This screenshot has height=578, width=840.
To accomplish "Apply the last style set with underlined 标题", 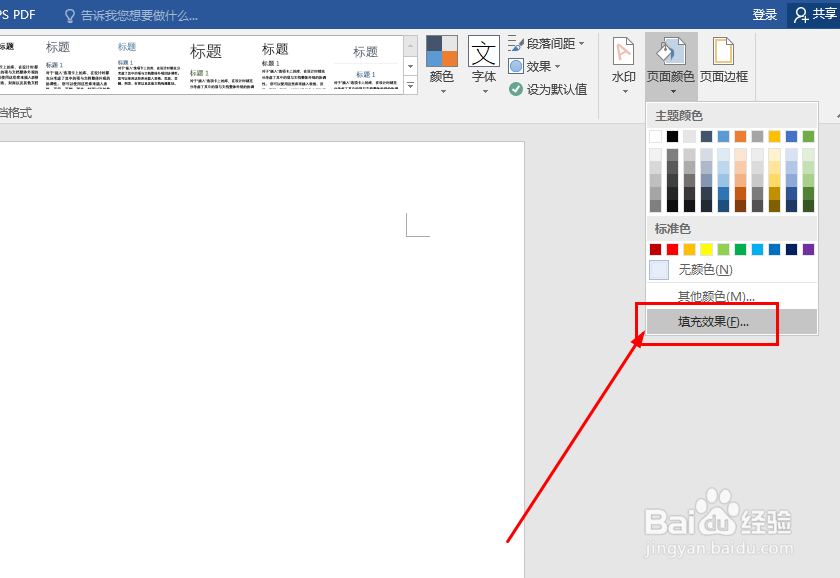I will coord(366,65).
